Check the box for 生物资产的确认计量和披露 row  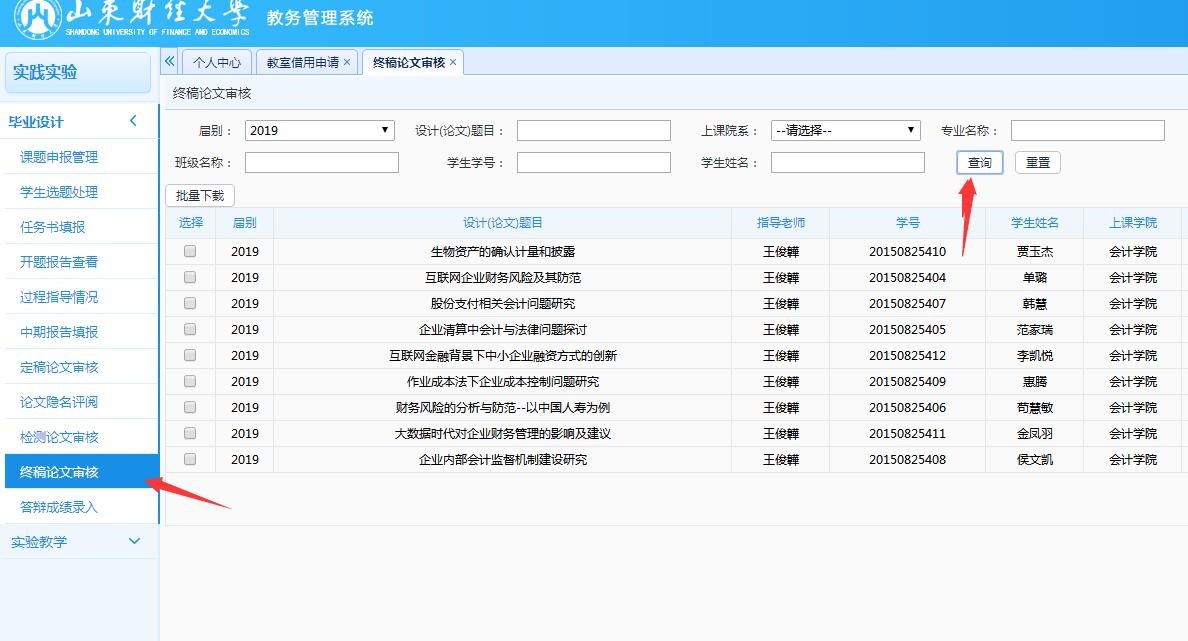tap(190, 252)
